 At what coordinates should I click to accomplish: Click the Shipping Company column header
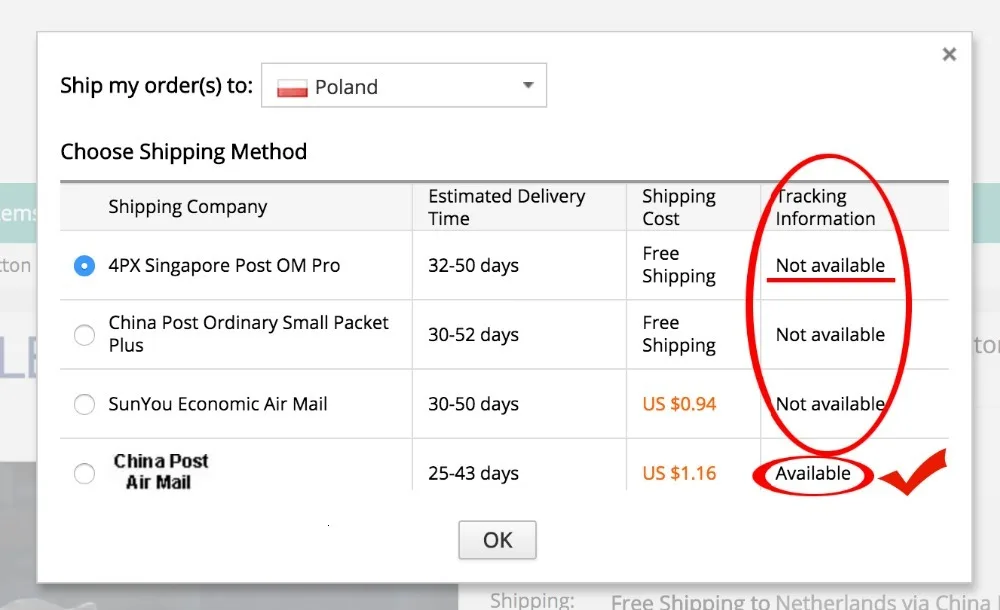point(188,207)
